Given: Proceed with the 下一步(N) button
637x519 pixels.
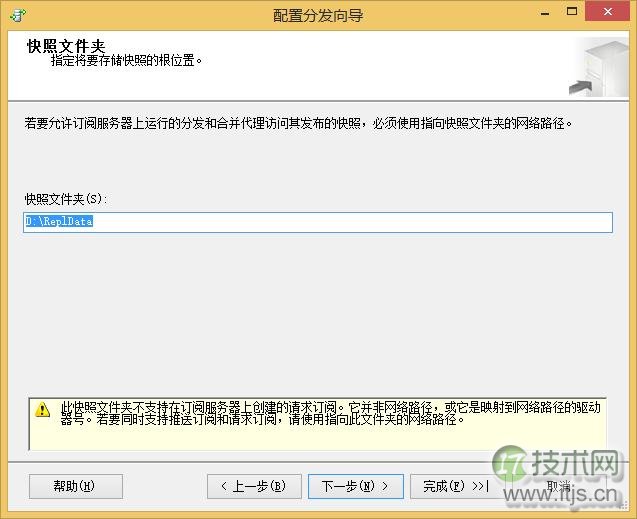Looking at the screenshot, I should [x=355, y=486].
